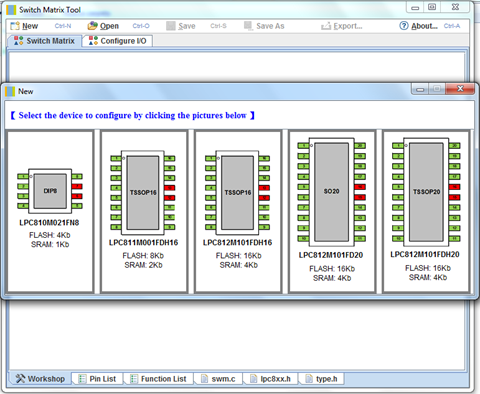Select the LPC811M001FDH16 TSSOP16 chip picture
The image size is (480, 394).
pos(143,193)
